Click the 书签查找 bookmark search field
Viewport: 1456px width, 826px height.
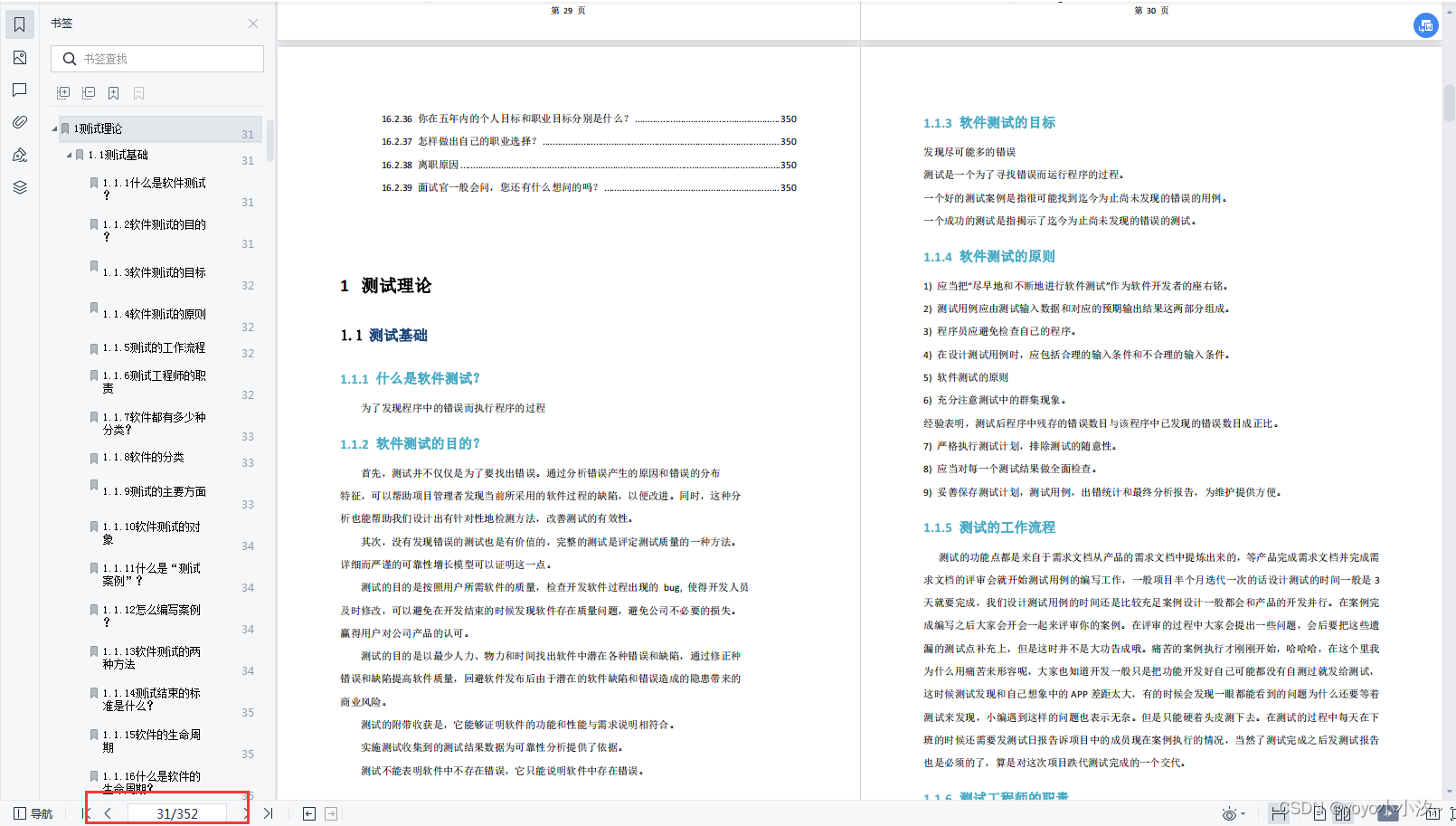point(157,59)
